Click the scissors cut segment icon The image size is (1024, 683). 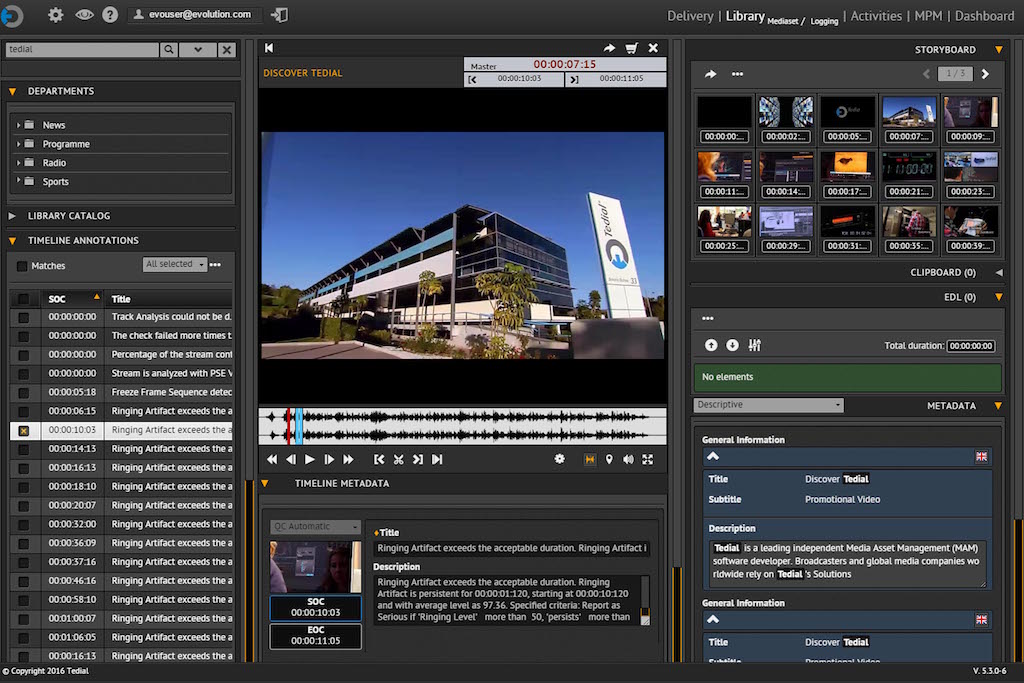[398, 460]
